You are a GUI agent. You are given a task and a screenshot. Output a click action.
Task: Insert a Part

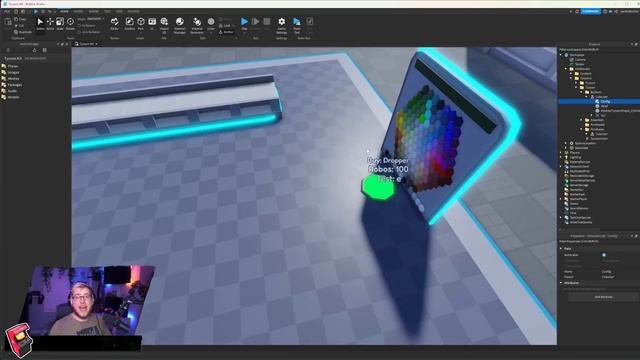click(x=141, y=24)
